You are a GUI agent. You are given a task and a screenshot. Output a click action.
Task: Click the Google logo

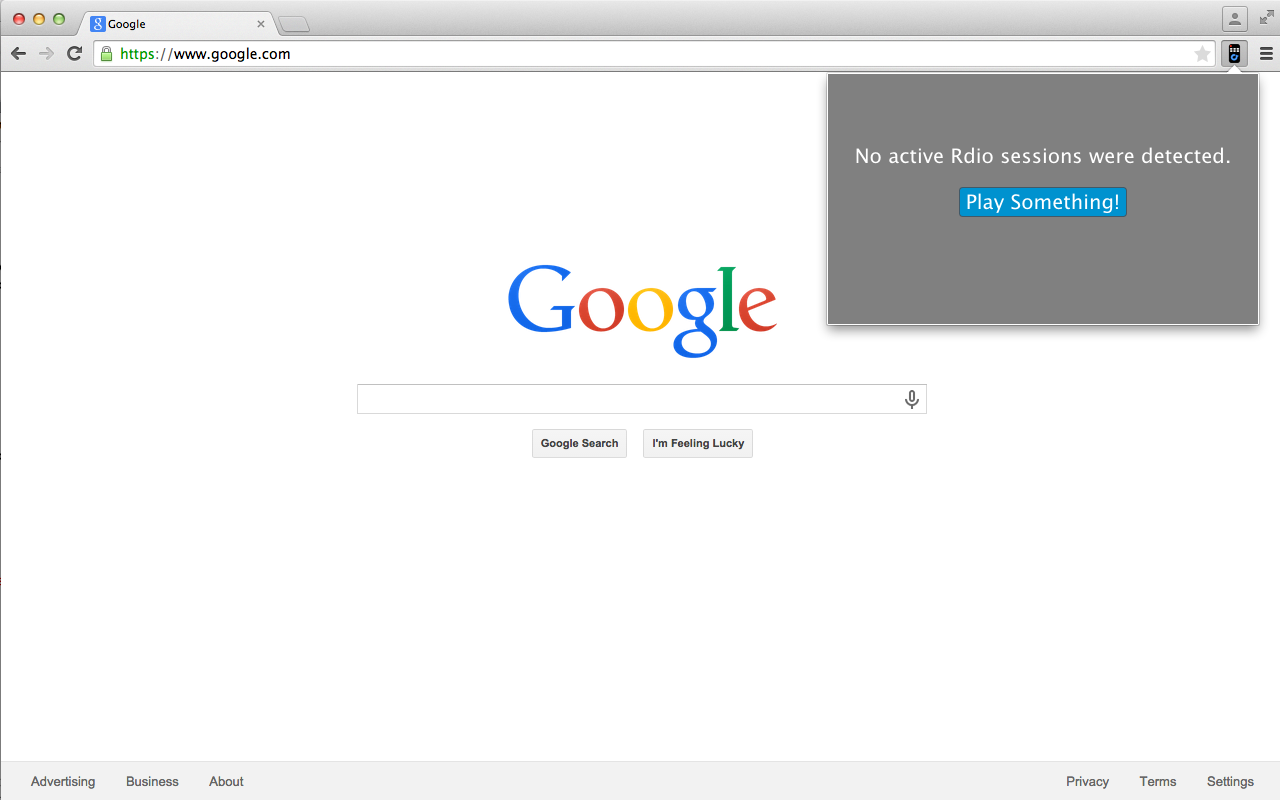point(642,311)
